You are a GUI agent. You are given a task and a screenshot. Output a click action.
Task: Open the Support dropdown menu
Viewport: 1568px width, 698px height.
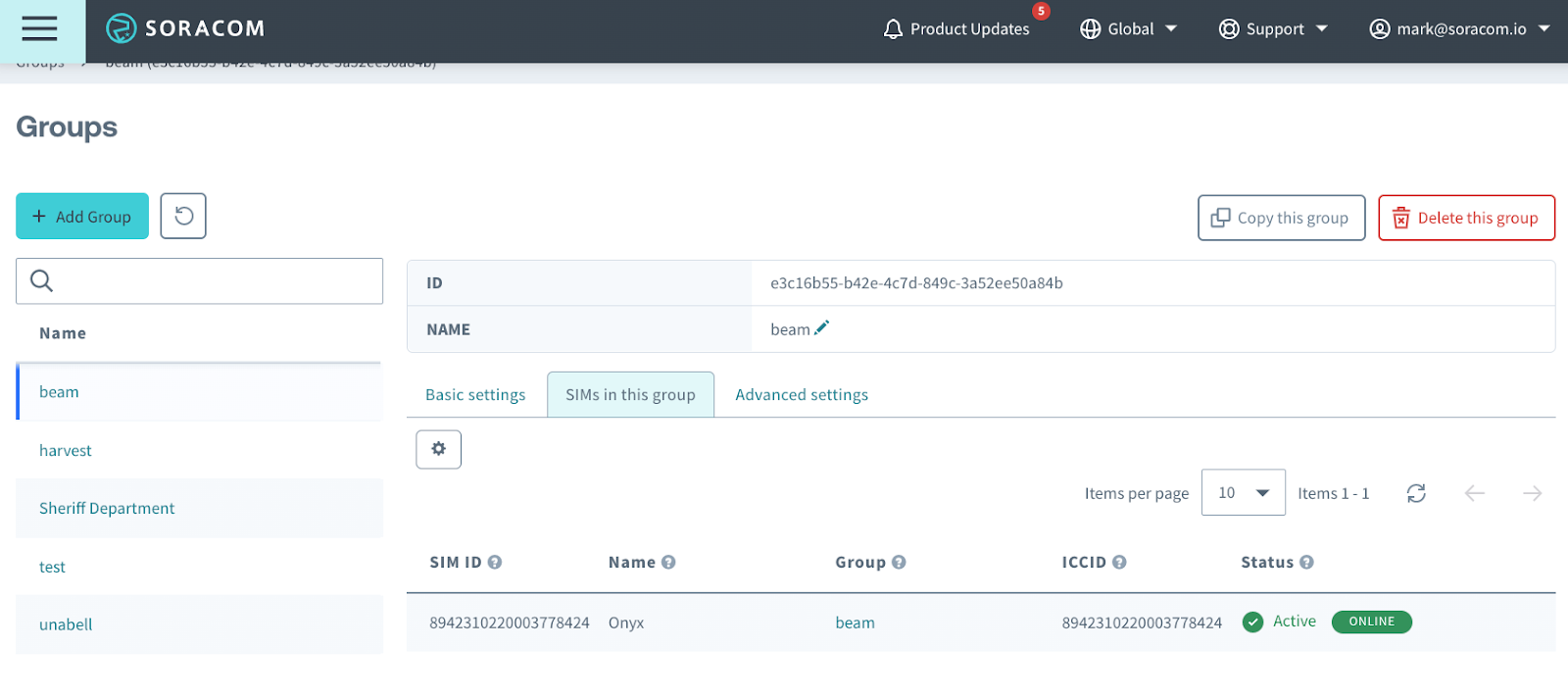coord(1273,29)
